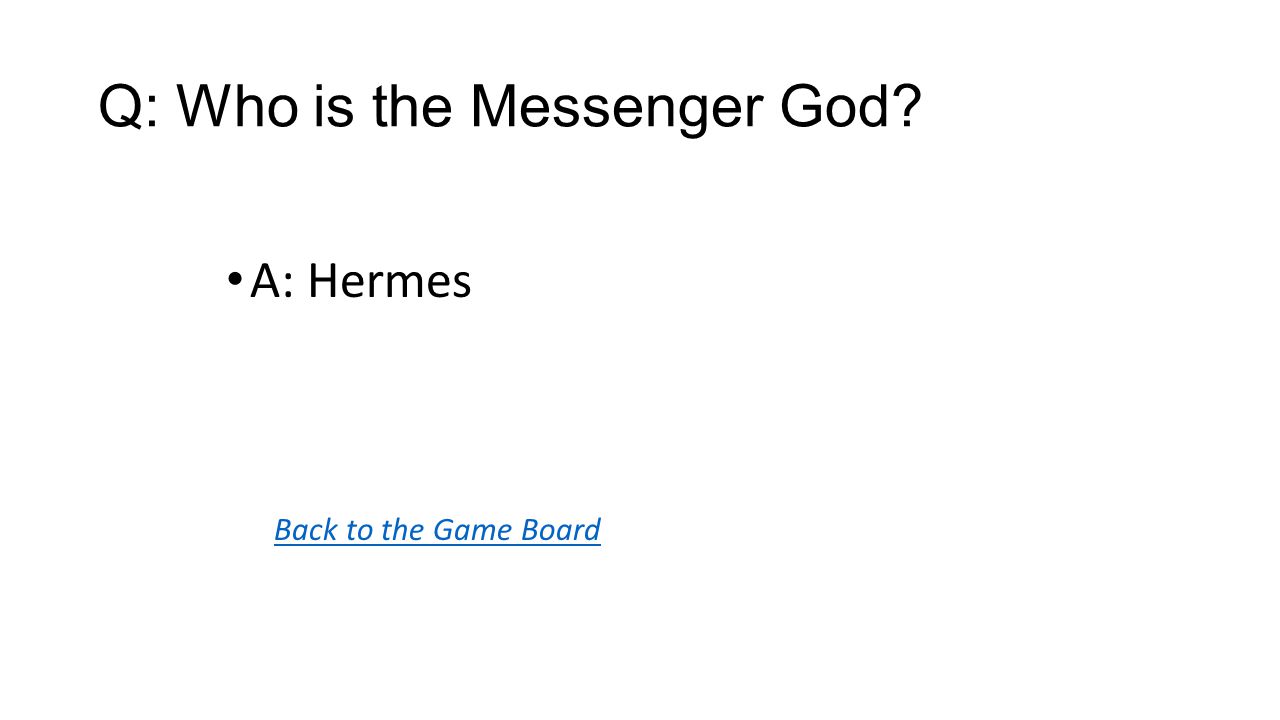Click the word Who in the question
Screen dimensions: 1280x720
[238, 106]
